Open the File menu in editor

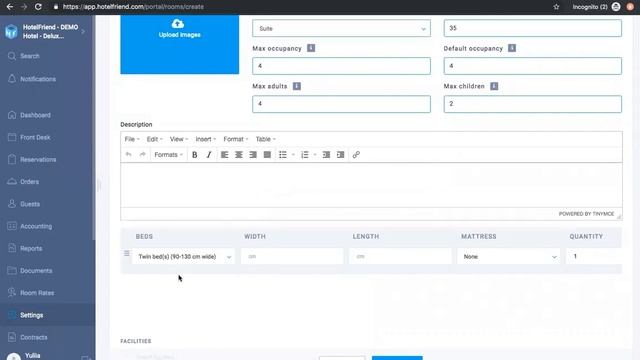point(132,139)
